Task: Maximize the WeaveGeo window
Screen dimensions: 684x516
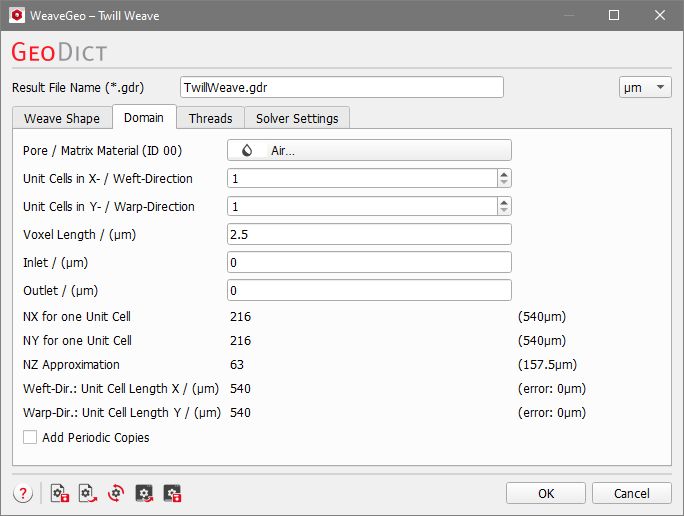Action: 614,15
